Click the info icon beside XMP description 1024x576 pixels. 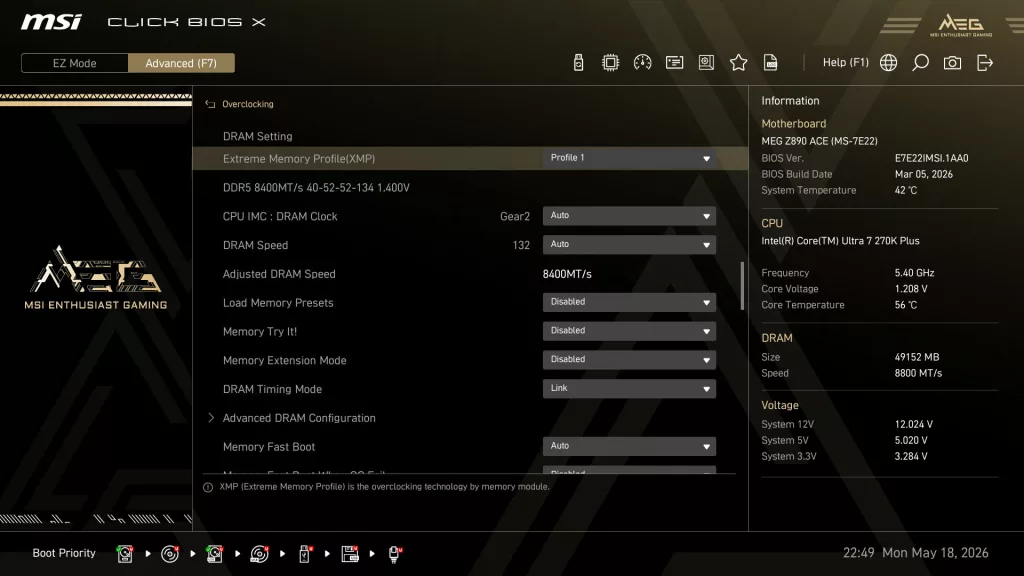click(208, 487)
